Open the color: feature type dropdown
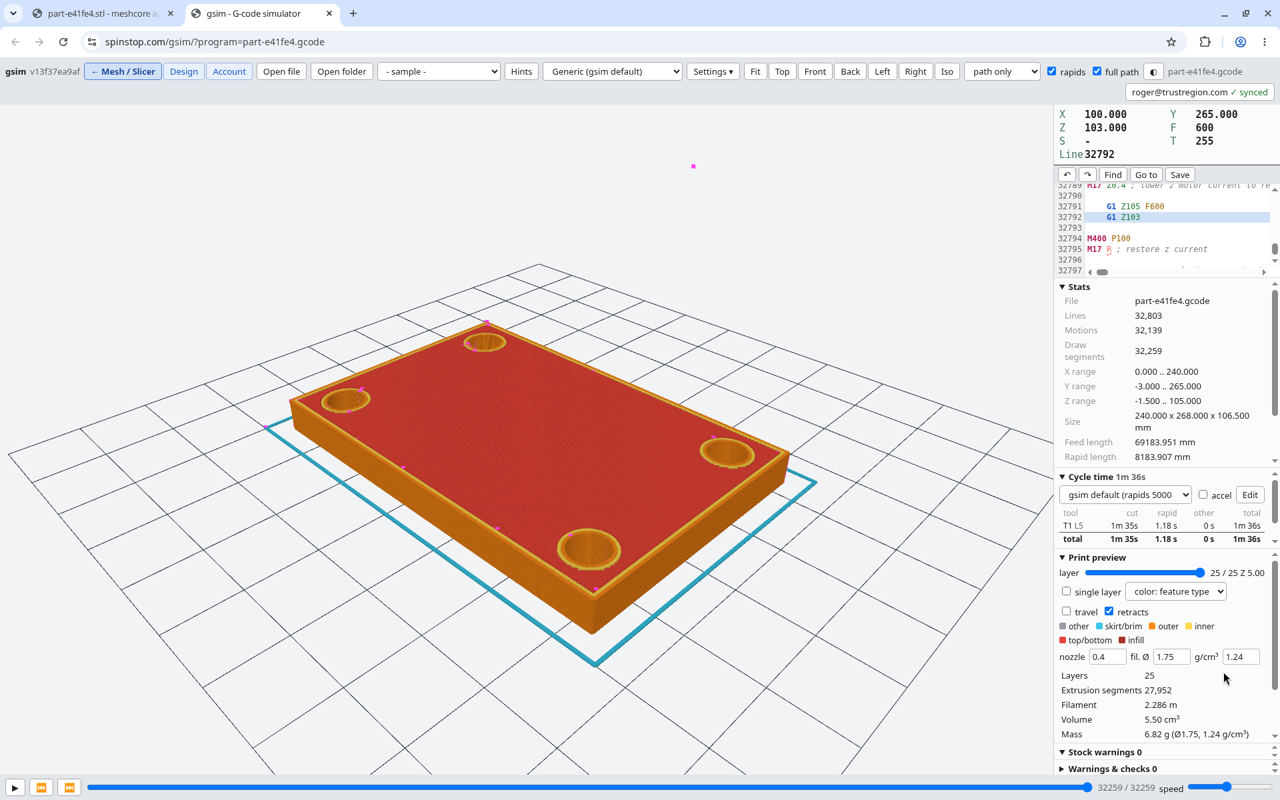 point(1175,592)
